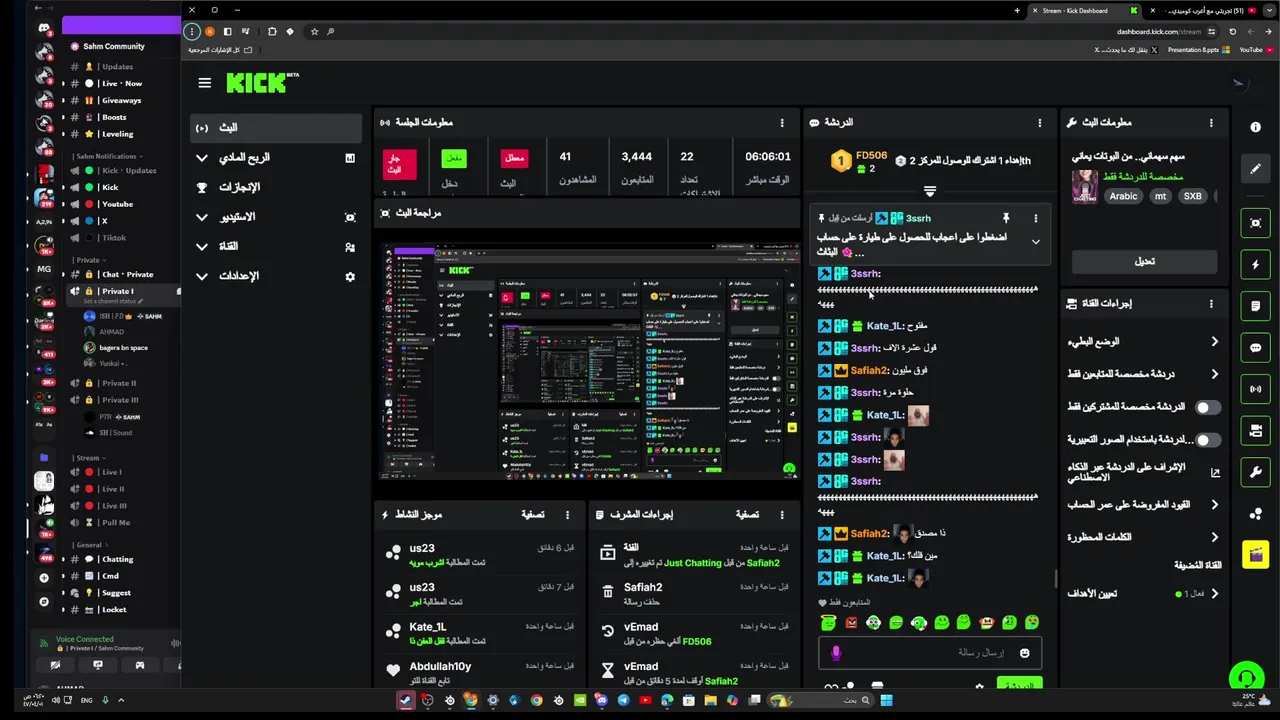Image resolution: width=1280 pixels, height=720 pixels.
Task: Click the send message input field
Action: tap(930, 653)
